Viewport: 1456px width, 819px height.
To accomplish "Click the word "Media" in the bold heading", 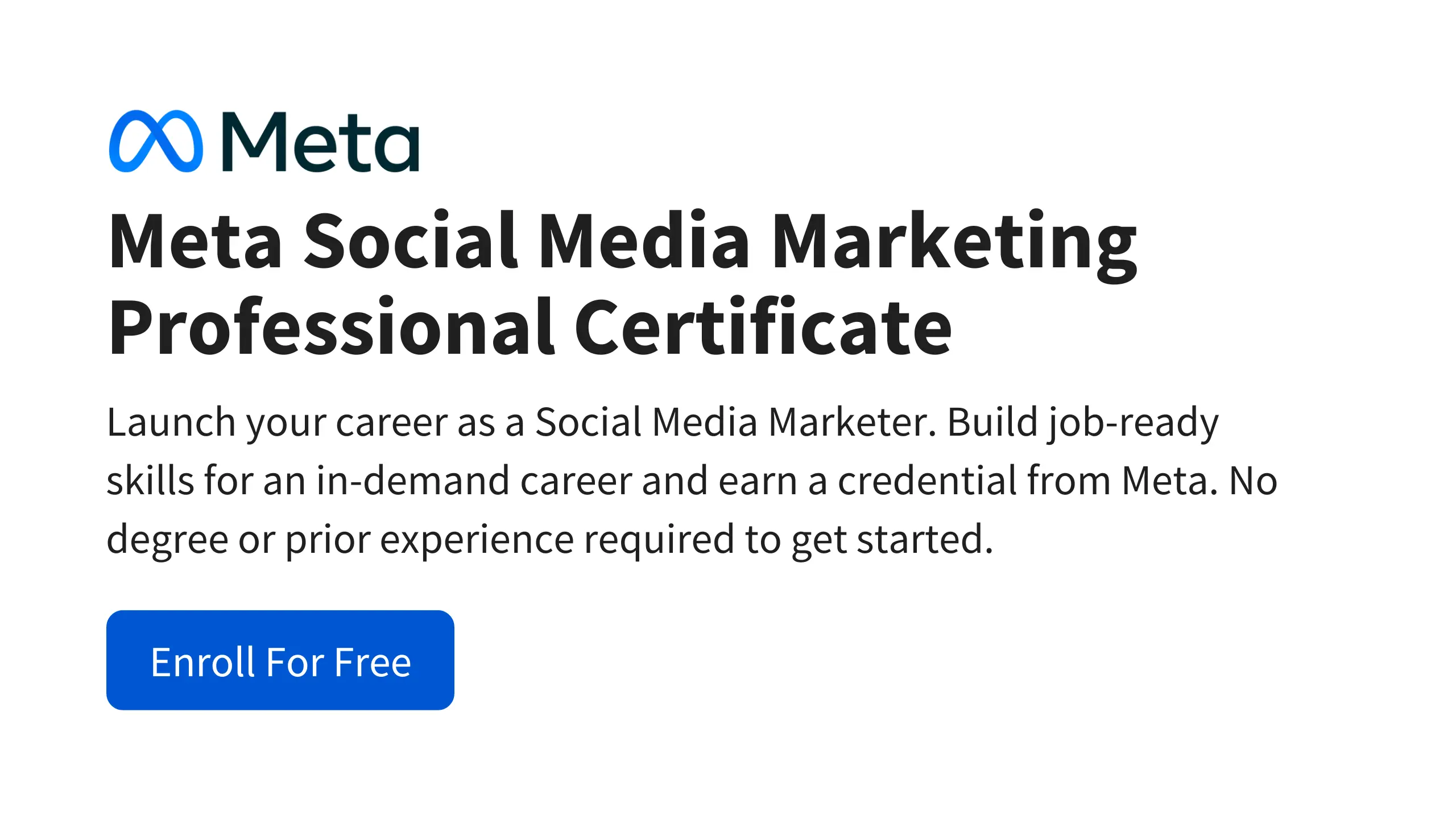I will (x=644, y=241).
